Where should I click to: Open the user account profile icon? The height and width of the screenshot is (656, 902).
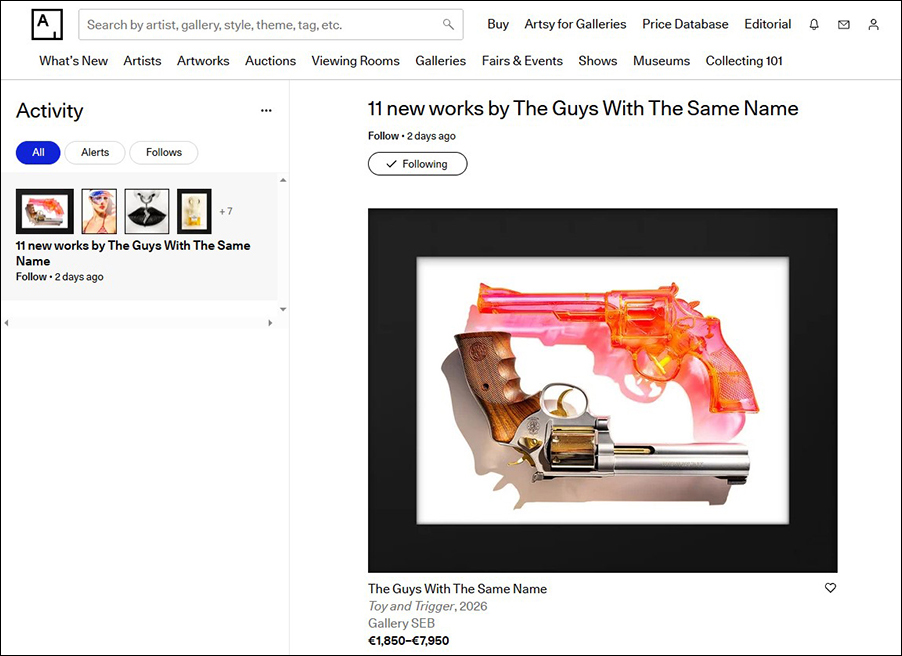coord(873,24)
